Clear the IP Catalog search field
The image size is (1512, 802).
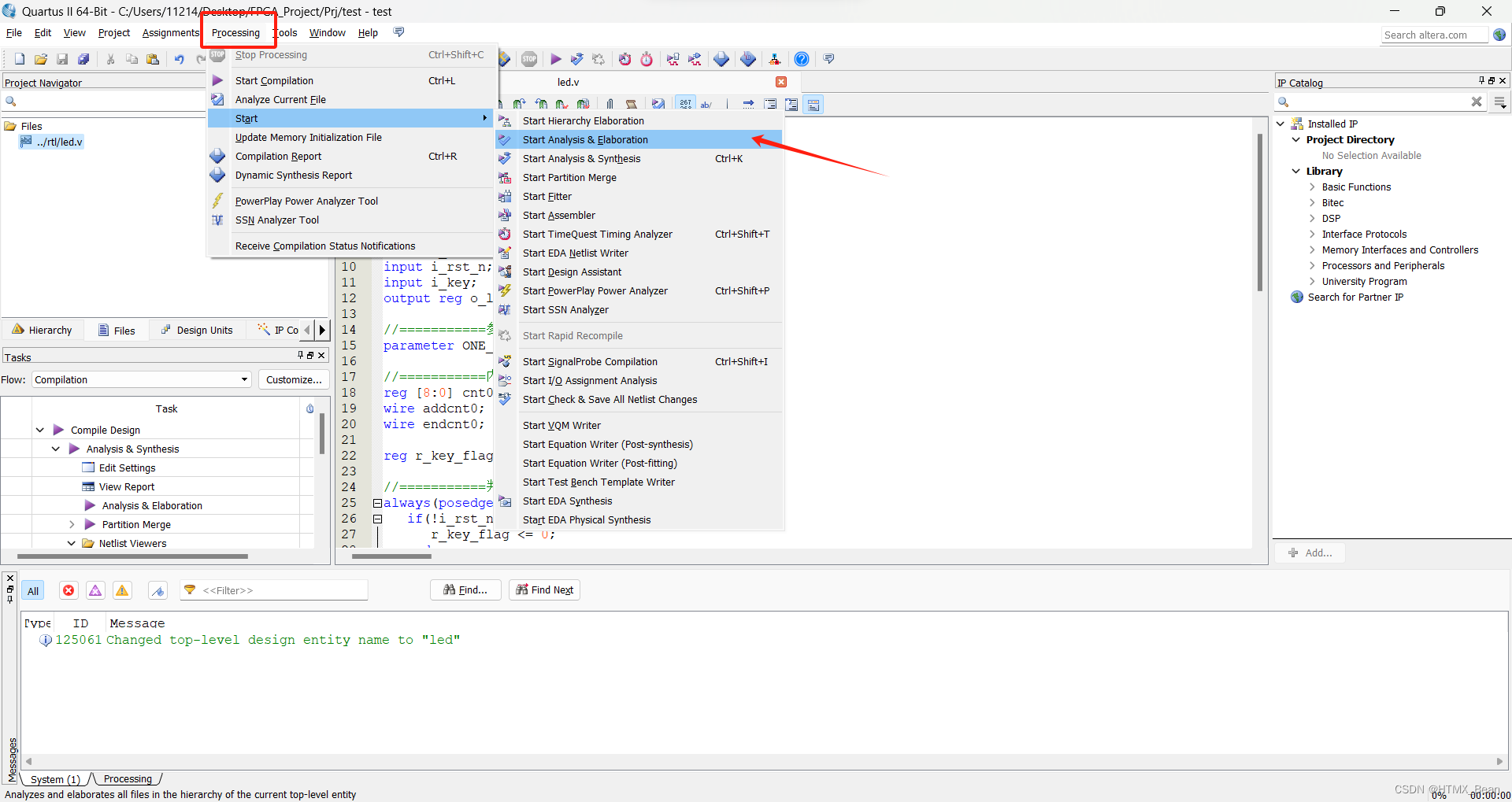(x=1477, y=102)
